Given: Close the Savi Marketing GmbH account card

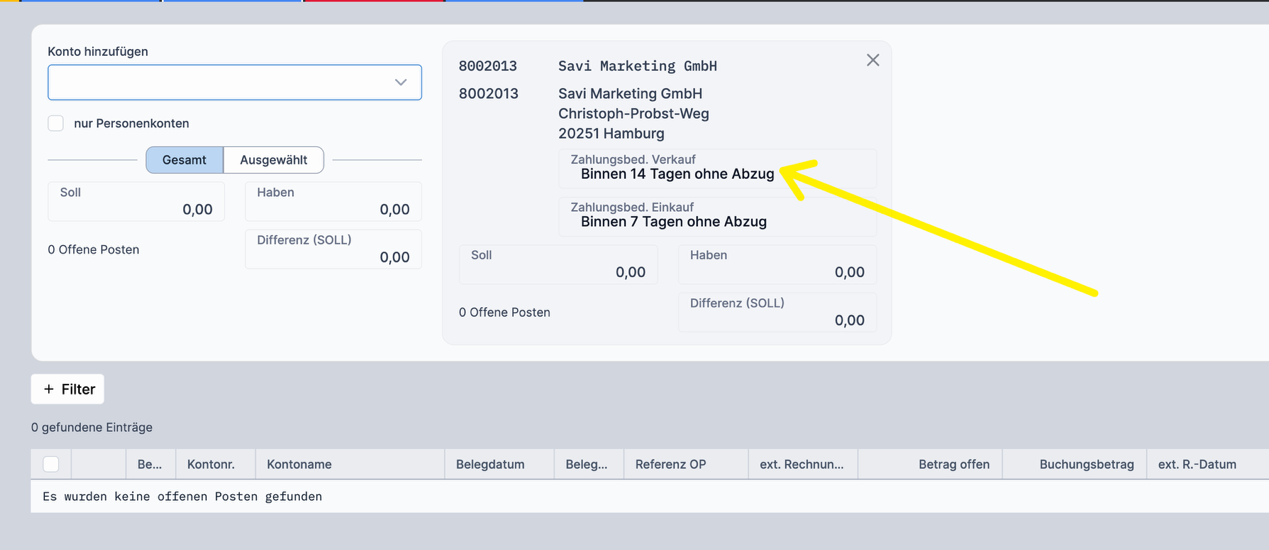Looking at the screenshot, I should click(872, 61).
